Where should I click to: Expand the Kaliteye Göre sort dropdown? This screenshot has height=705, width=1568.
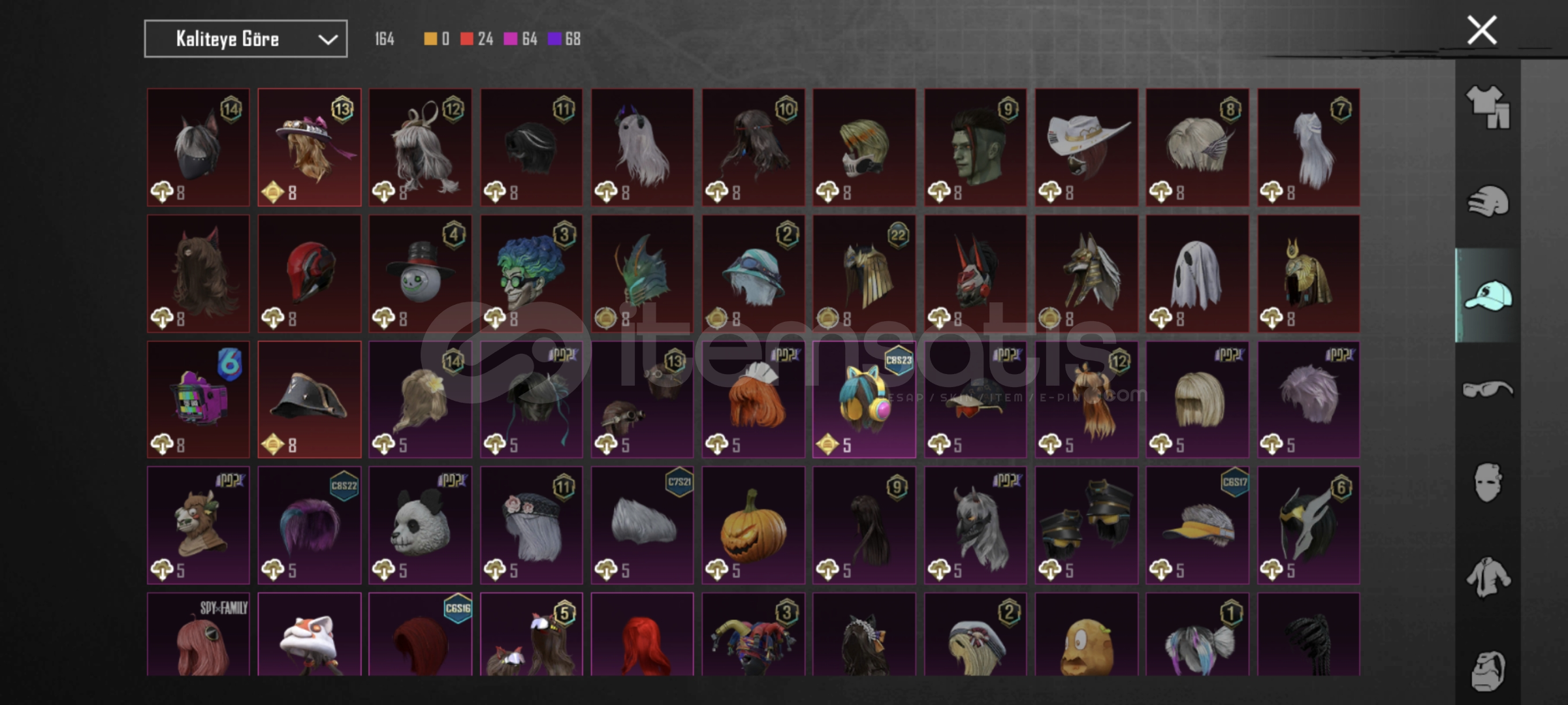point(246,39)
